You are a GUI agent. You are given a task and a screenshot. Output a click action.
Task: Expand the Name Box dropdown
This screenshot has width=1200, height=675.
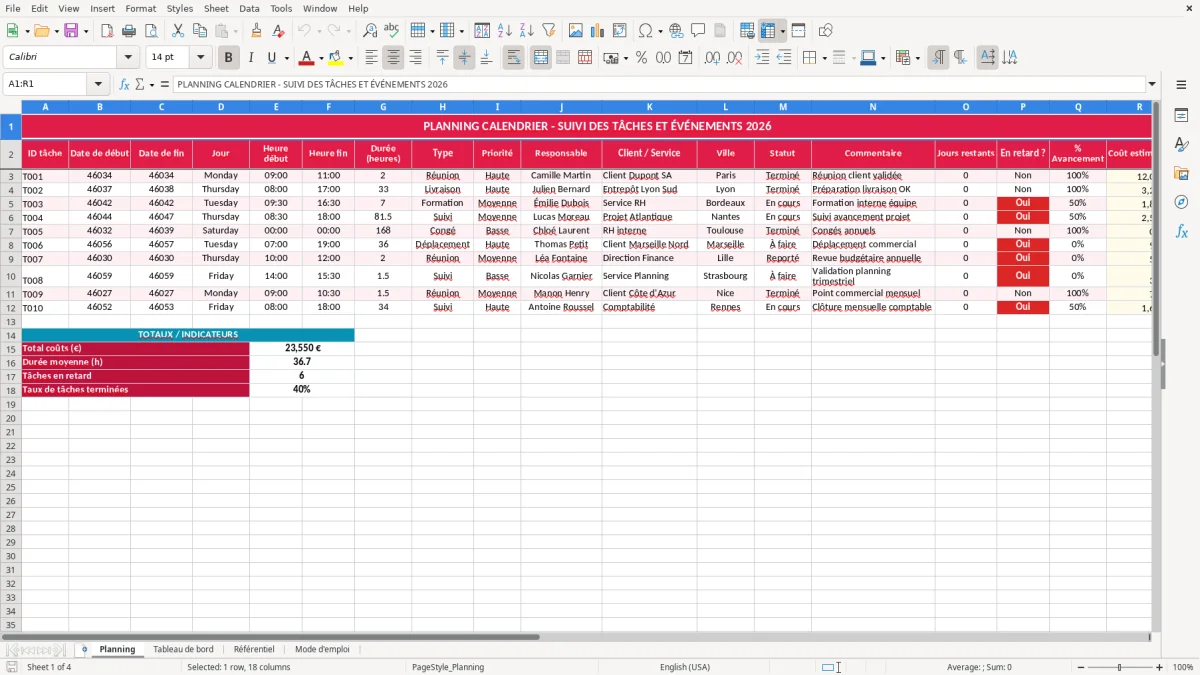[x=98, y=84]
